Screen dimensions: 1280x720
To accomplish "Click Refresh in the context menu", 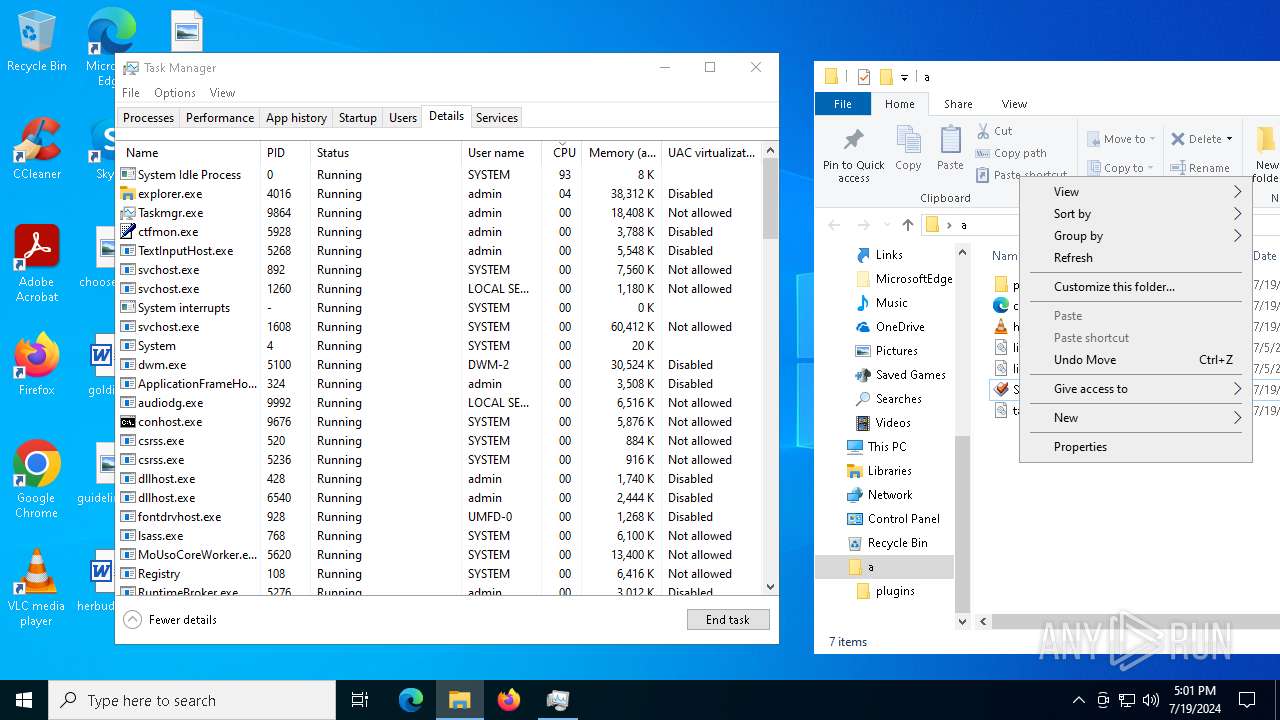I will pyautogui.click(x=1136, y=258).
